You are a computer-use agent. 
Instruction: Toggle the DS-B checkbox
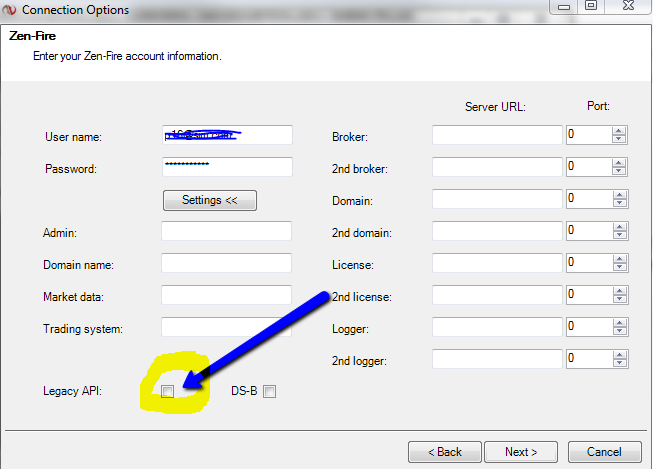pyautogui.click(x=269, y=391)
